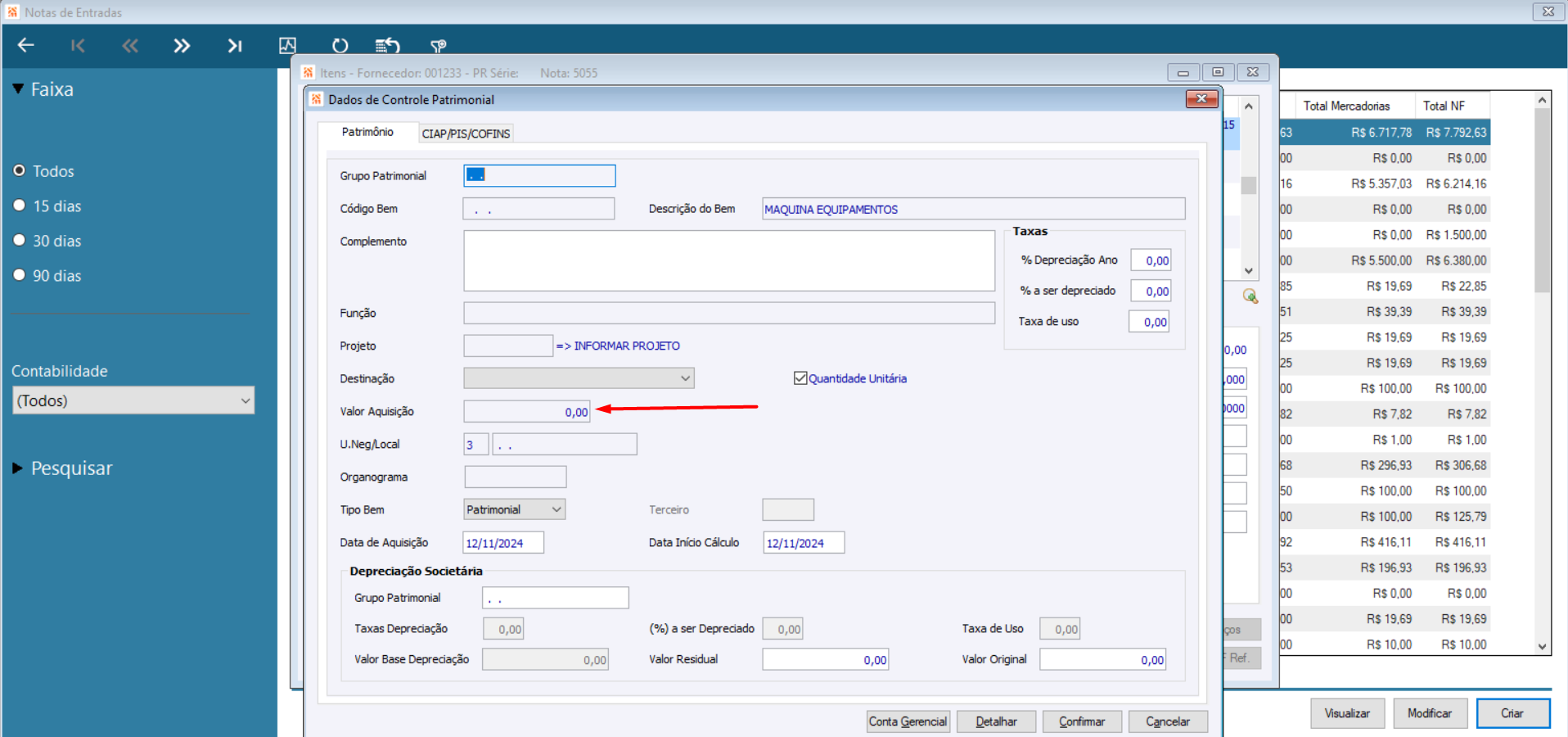Click the Projeto input field
Viewport: 1568px width, 737px height.
click(508, 346)
